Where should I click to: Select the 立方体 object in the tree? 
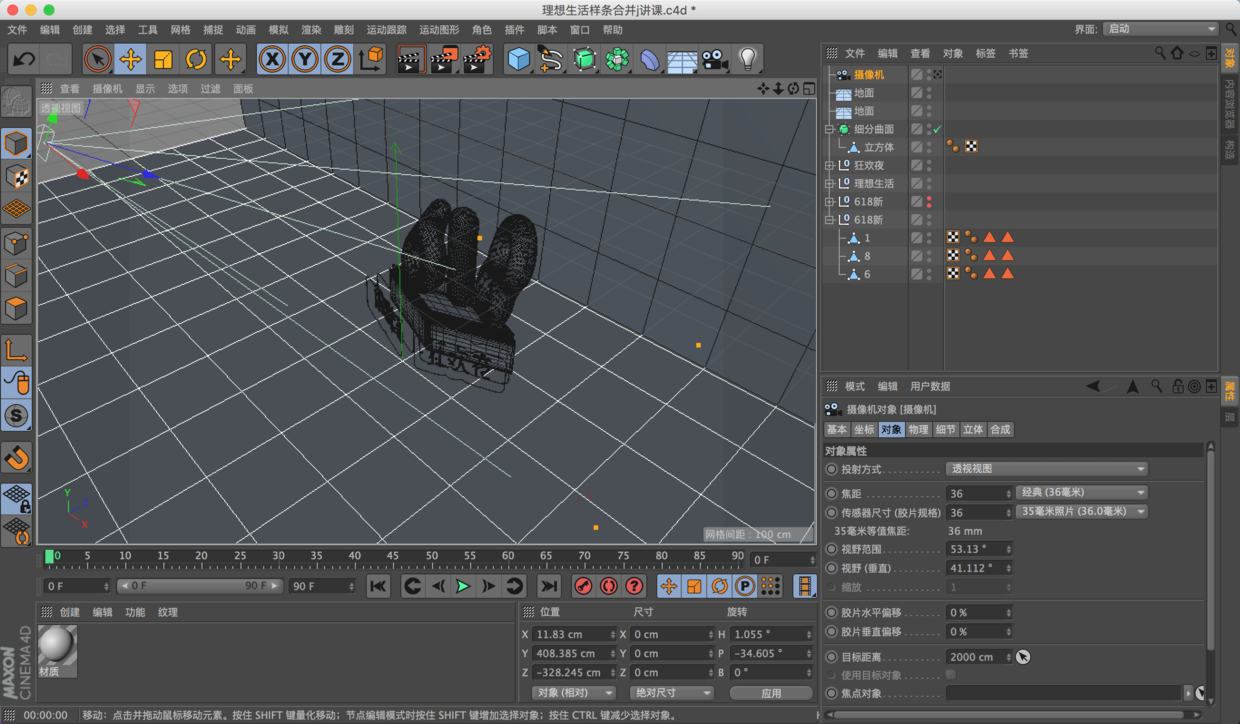pos(879,147)
